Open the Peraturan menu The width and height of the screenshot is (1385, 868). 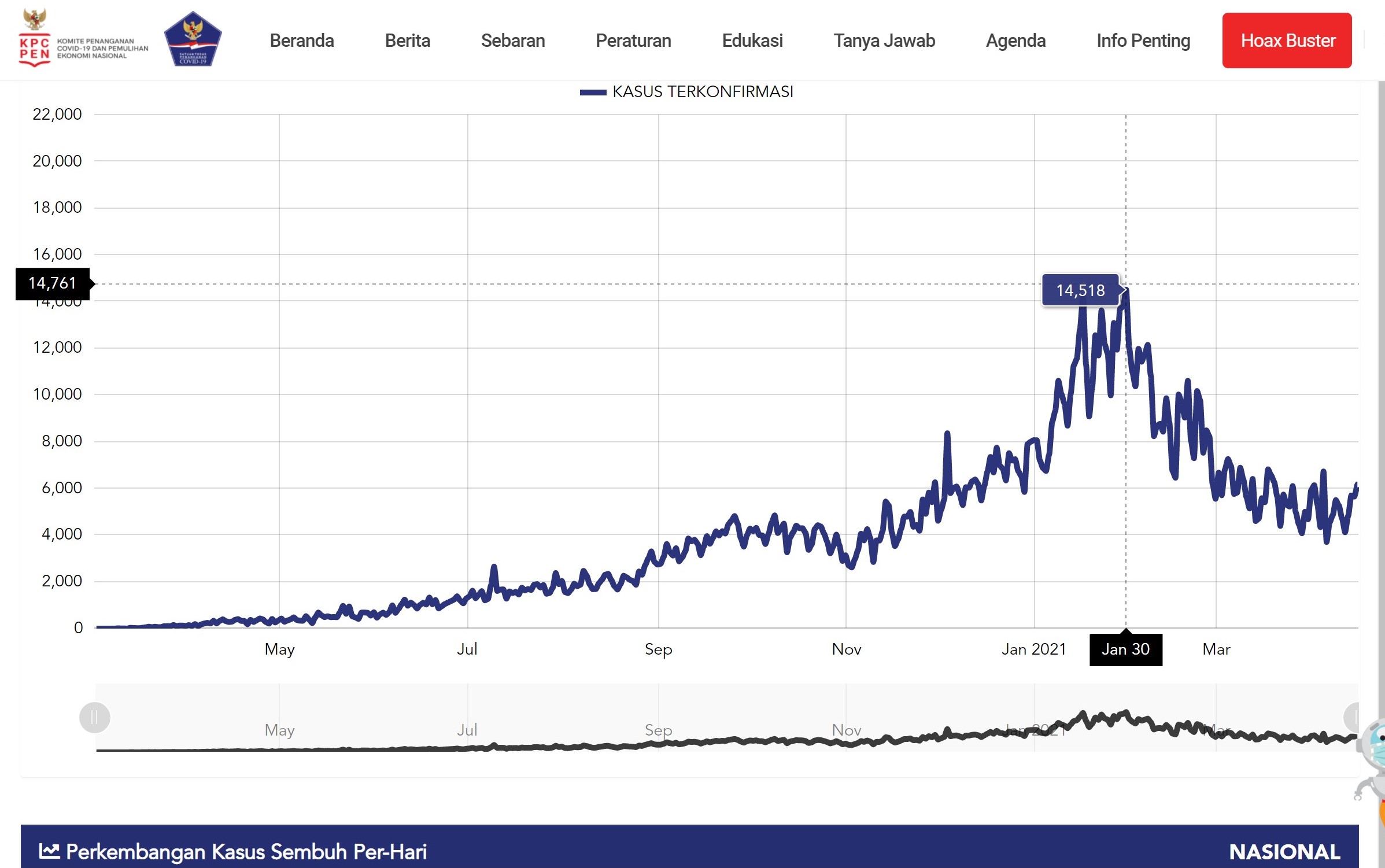coord(633,40)
